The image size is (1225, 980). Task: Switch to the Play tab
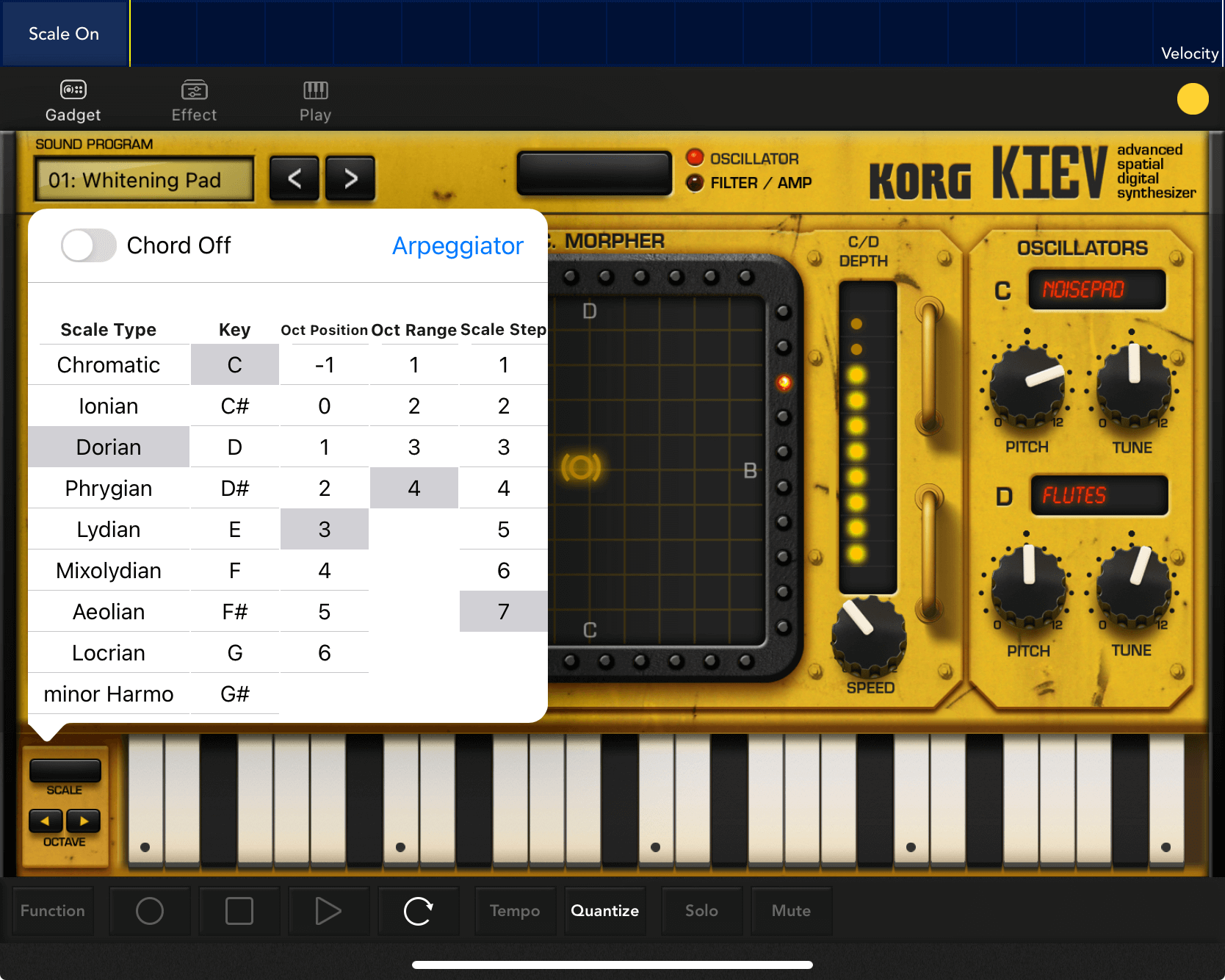pos(315,101)
